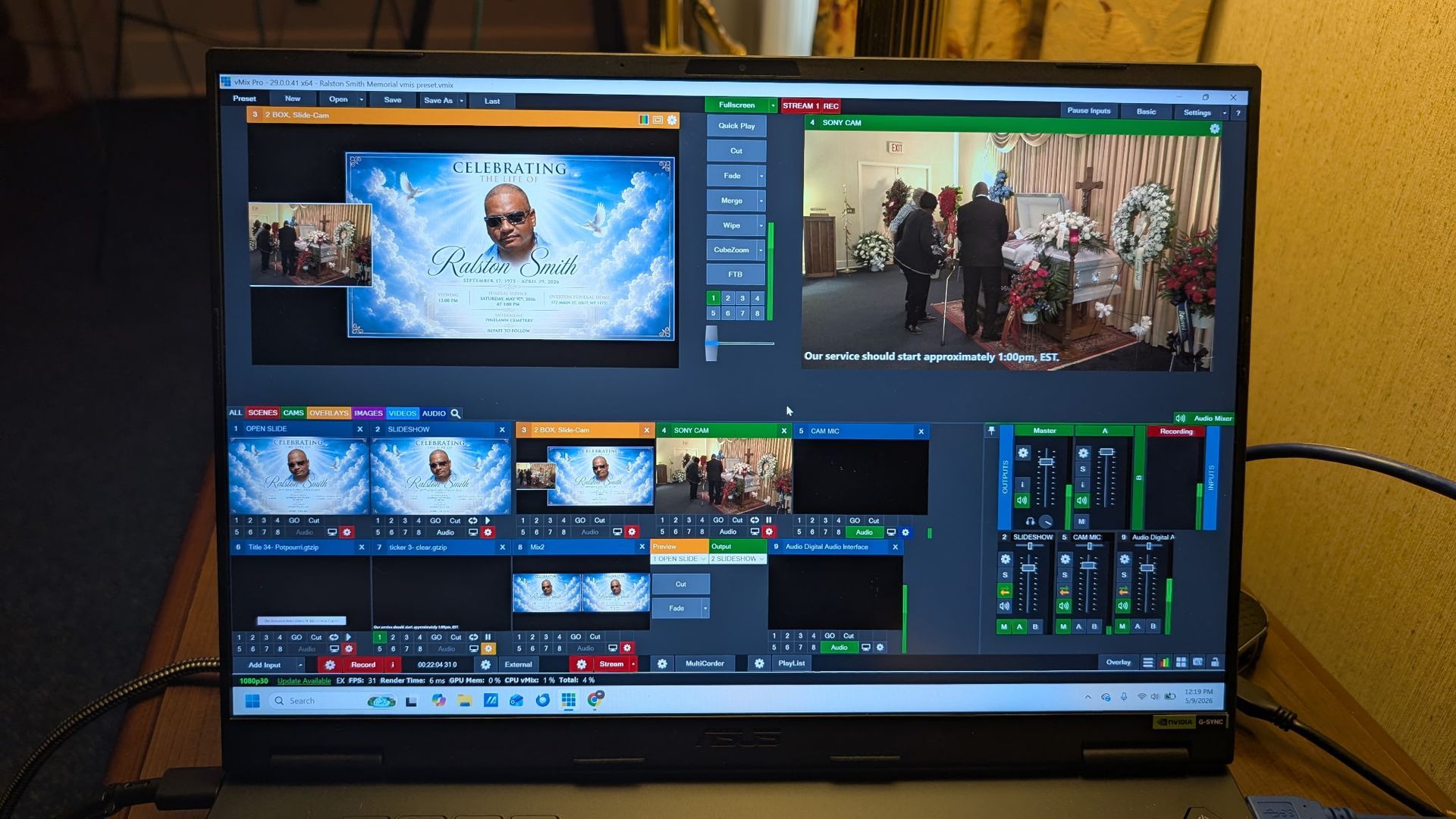This screenshot has height=819, width=1456.
Task: Open Master output audio settings gear
Action: pos(1023,453)
